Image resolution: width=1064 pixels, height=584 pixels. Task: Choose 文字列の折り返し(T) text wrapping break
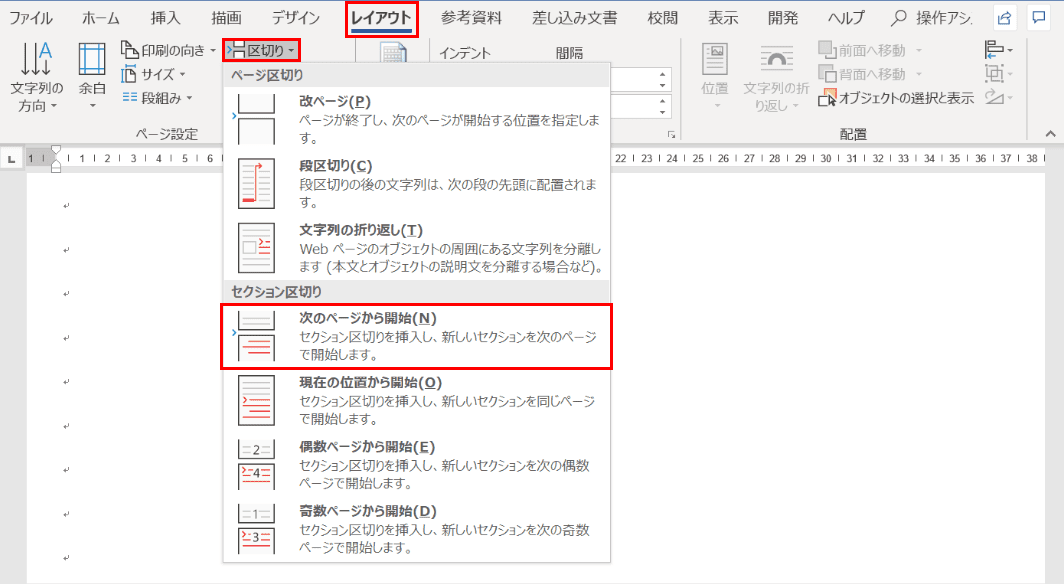click(x=417, y=248)
